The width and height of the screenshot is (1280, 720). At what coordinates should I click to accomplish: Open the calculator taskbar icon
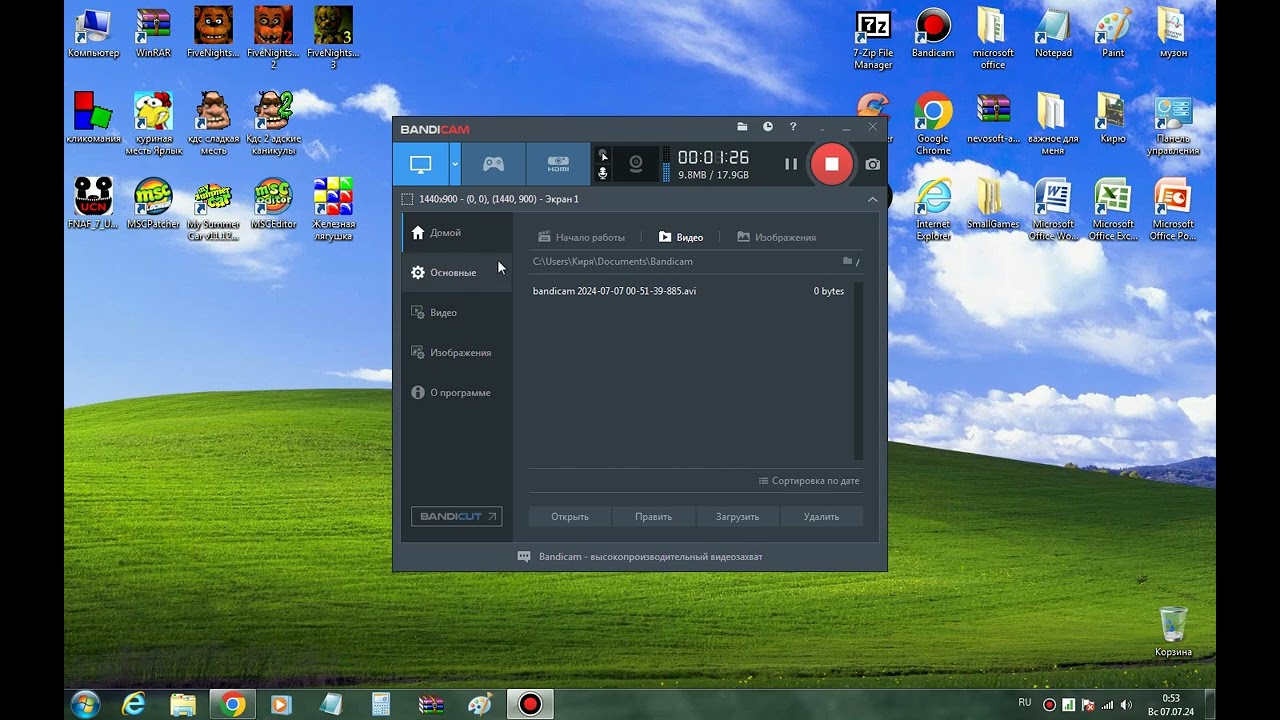pyautogui.click(x=381, y=705)
